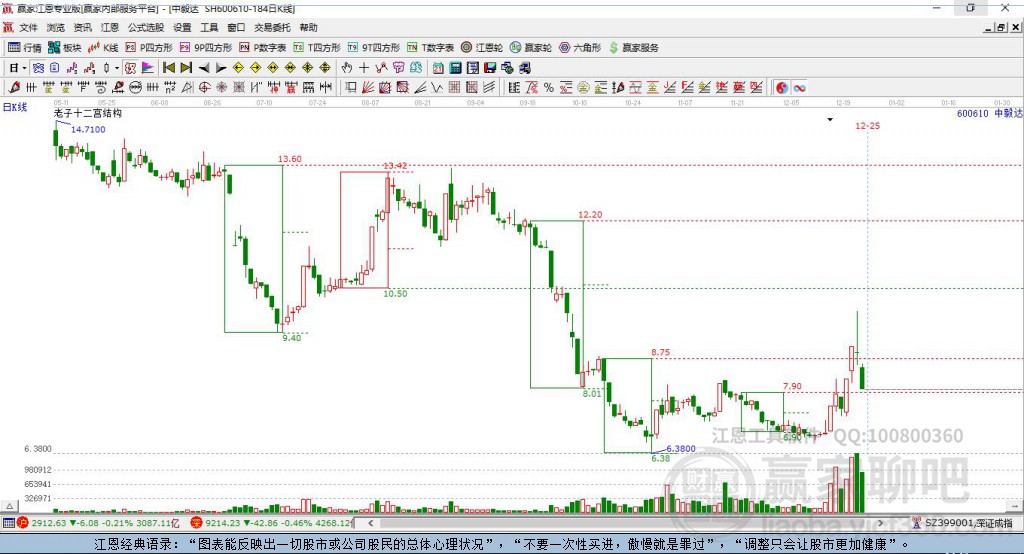The image size is (1024, 554).
Task: Open the P四方形 square tool
Action: pos(149,48)
